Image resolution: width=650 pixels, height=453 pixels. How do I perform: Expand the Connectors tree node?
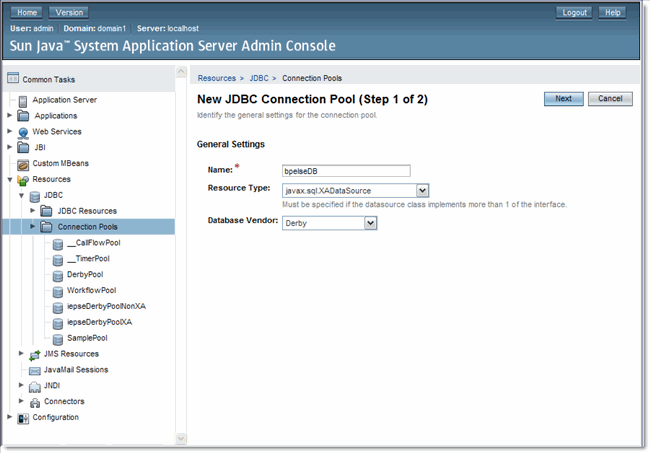click(21, 401)
